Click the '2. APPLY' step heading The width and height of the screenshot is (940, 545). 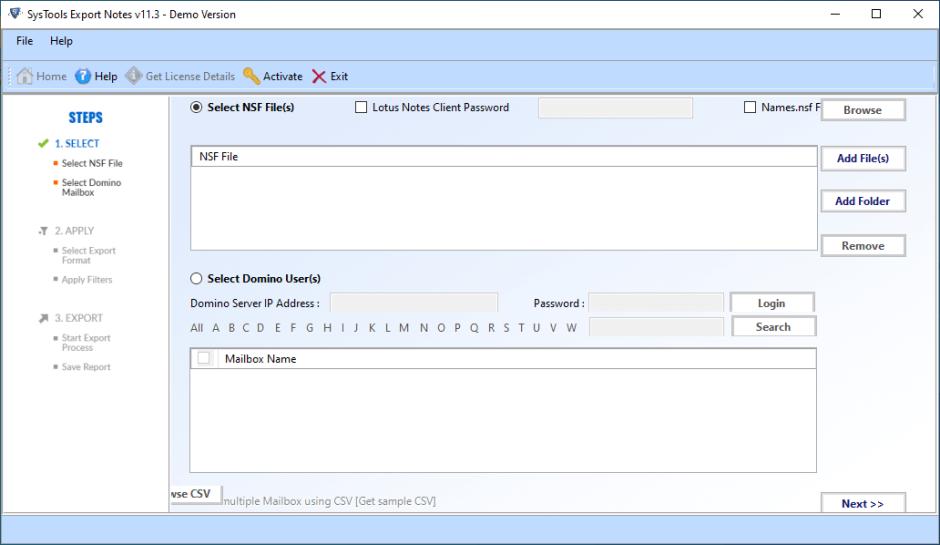[74, 231]
